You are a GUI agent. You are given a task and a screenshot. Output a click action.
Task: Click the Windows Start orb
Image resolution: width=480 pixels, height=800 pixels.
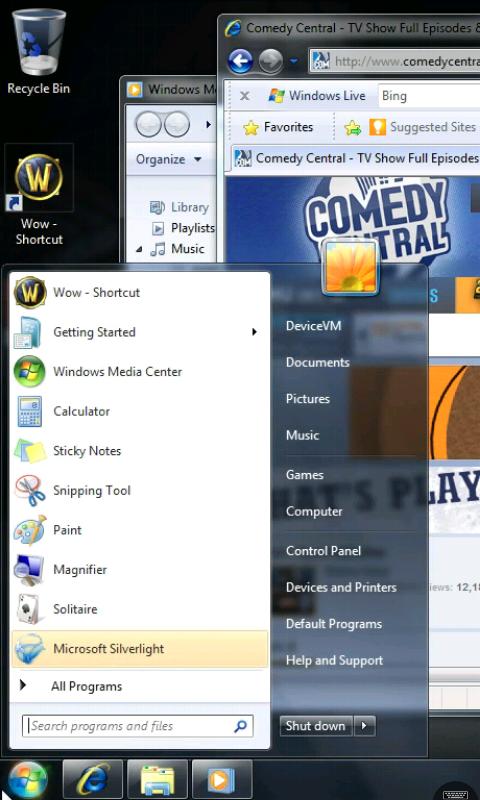point(28,780)
